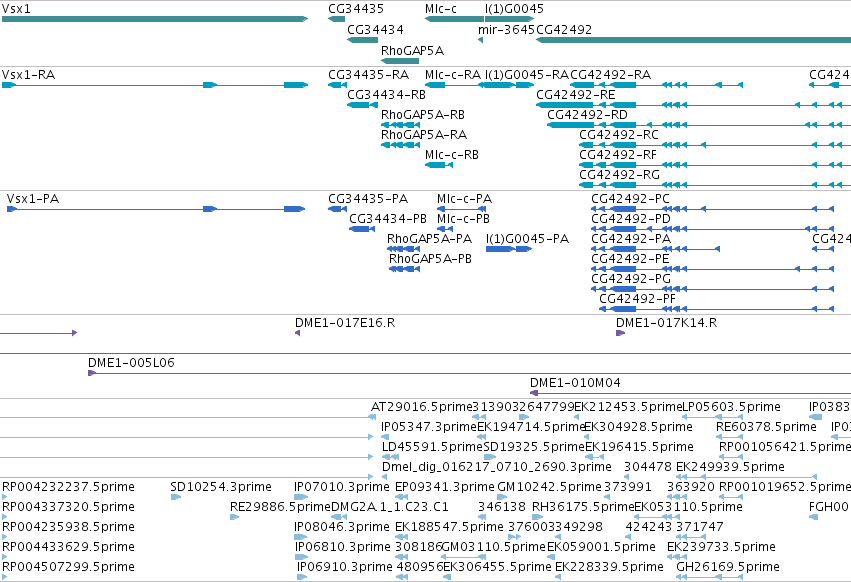This screenshot has height=582, width=851.
Task: Click the CG42492-RG transcript label
Action: [619, 175]
